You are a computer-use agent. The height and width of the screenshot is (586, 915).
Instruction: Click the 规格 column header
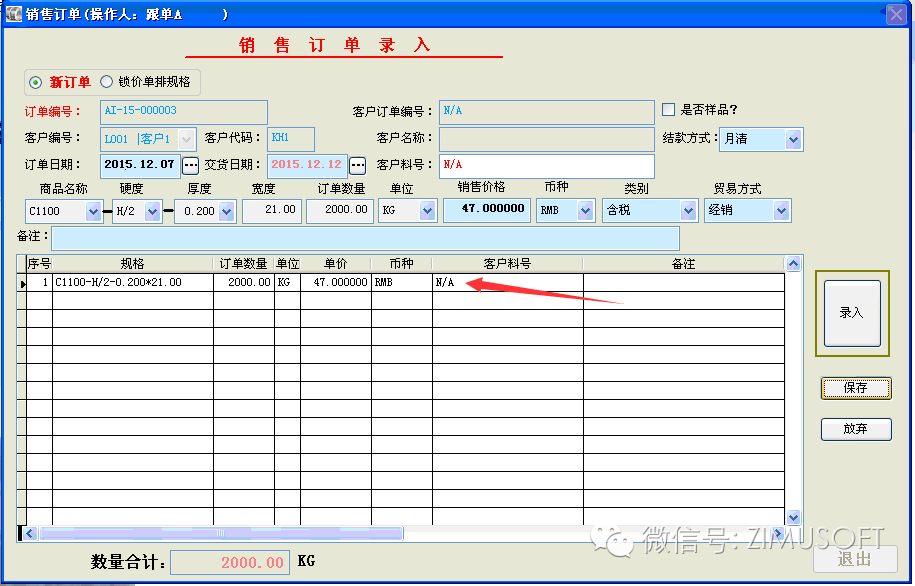[x=132, y=264]
